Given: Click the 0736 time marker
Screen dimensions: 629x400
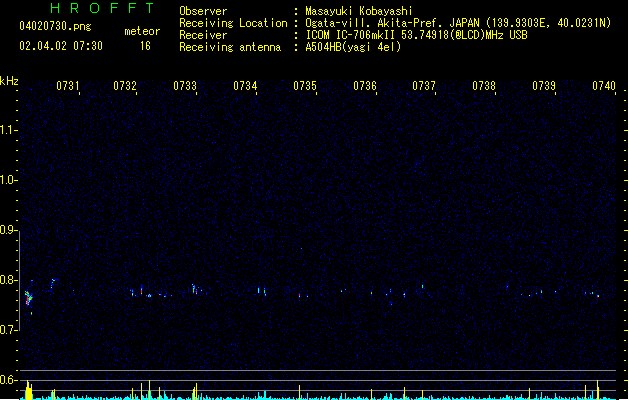Looking at the screenshot, I should pos(365,86).
